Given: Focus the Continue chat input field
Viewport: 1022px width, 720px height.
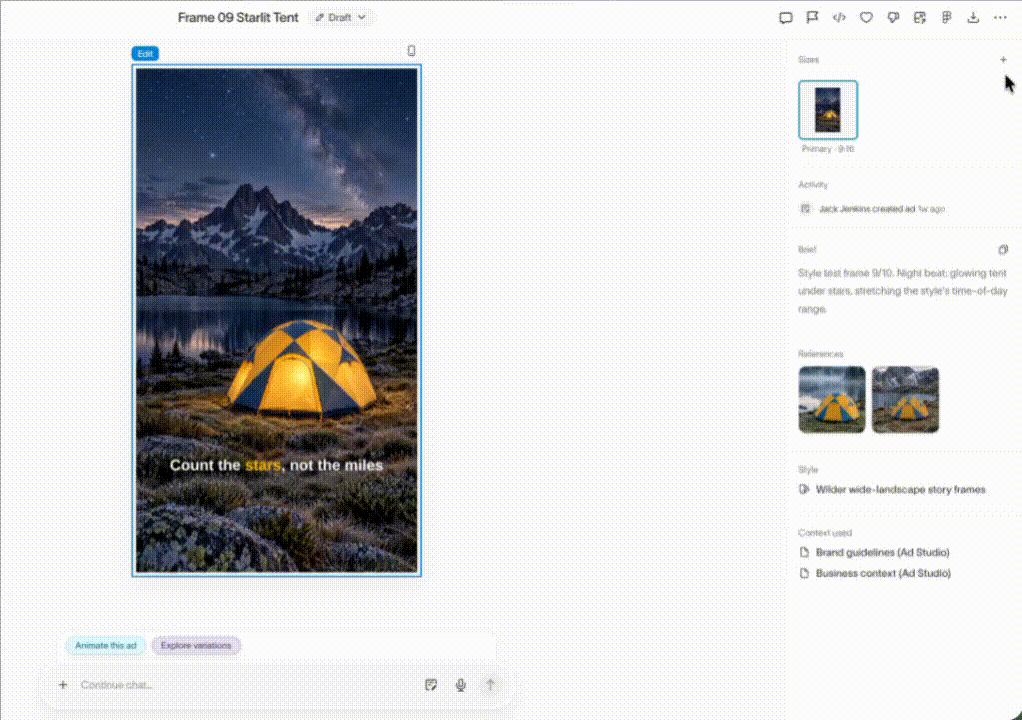Looking at the screenshot, I should [x=248, y=685].
